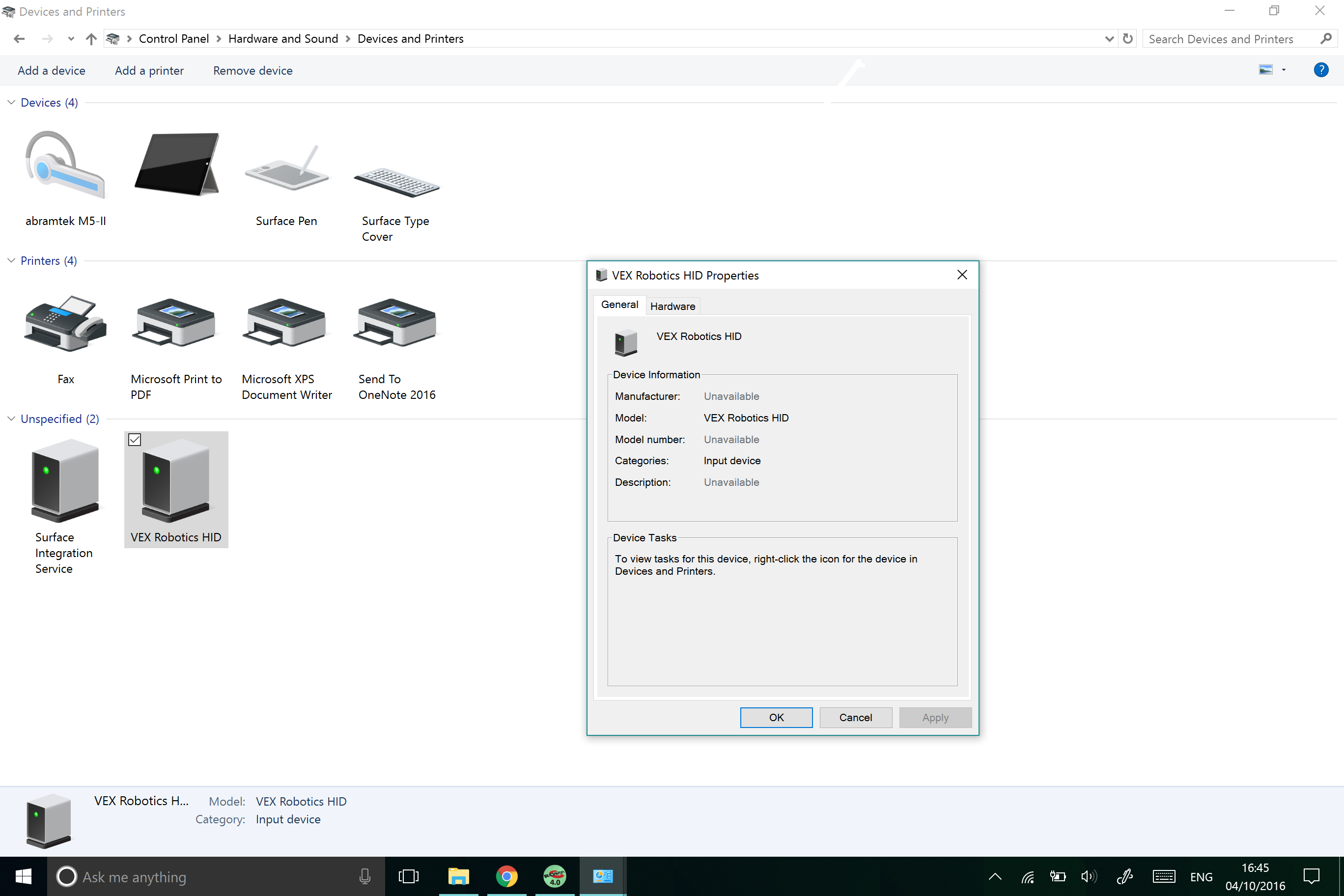Navigate to Control Panel breadcrumb

pyautogui.click(x=174, y=38)
